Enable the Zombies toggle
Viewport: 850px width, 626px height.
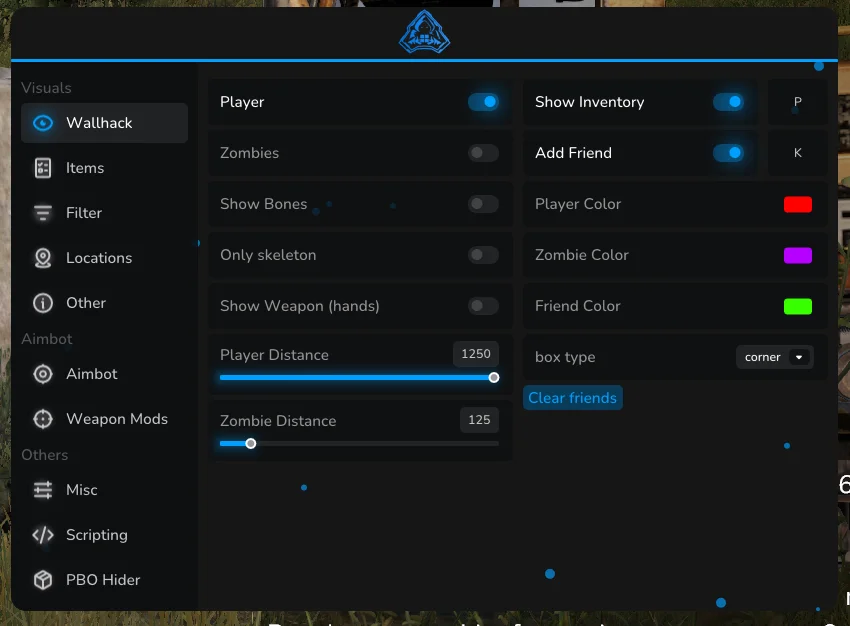pyautogui.click(x=483, y=152)
